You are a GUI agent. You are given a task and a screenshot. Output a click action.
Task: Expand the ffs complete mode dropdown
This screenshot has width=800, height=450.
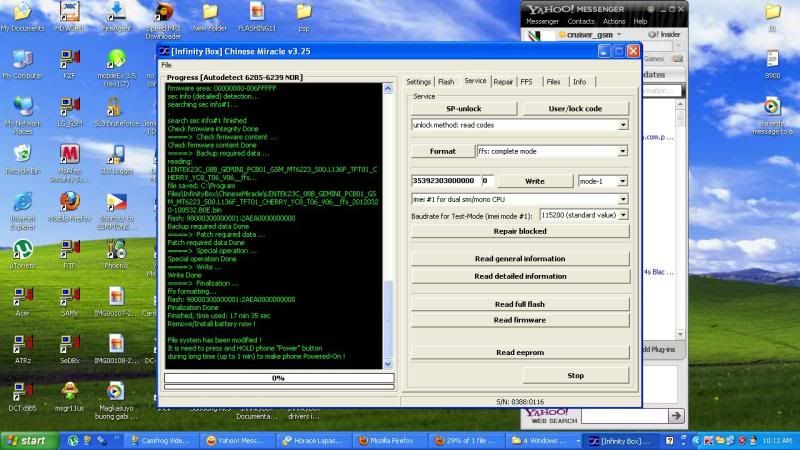pyautogui.click(x=622, y=152)
